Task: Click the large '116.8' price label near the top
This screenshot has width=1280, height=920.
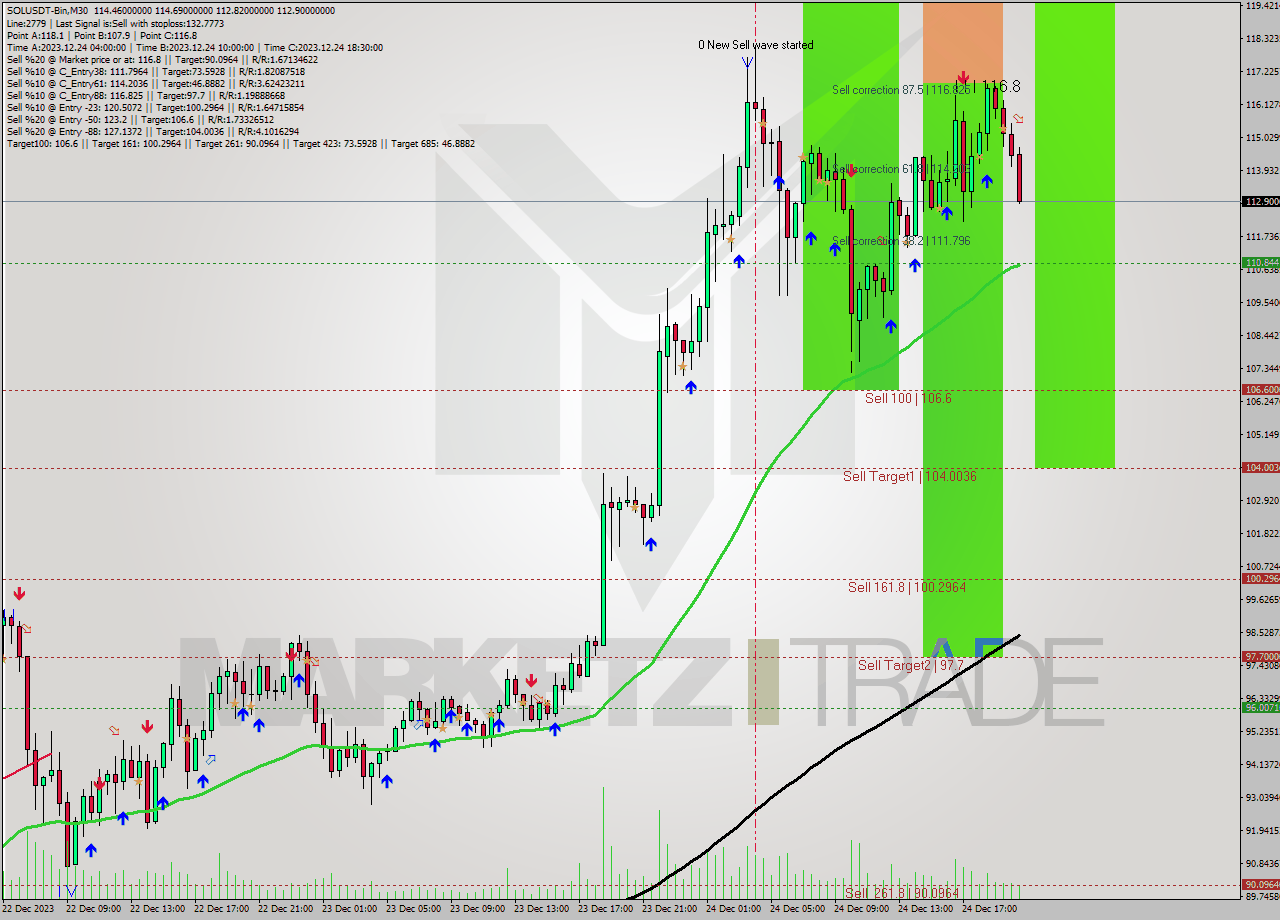Action: (x=1000, y=87)
